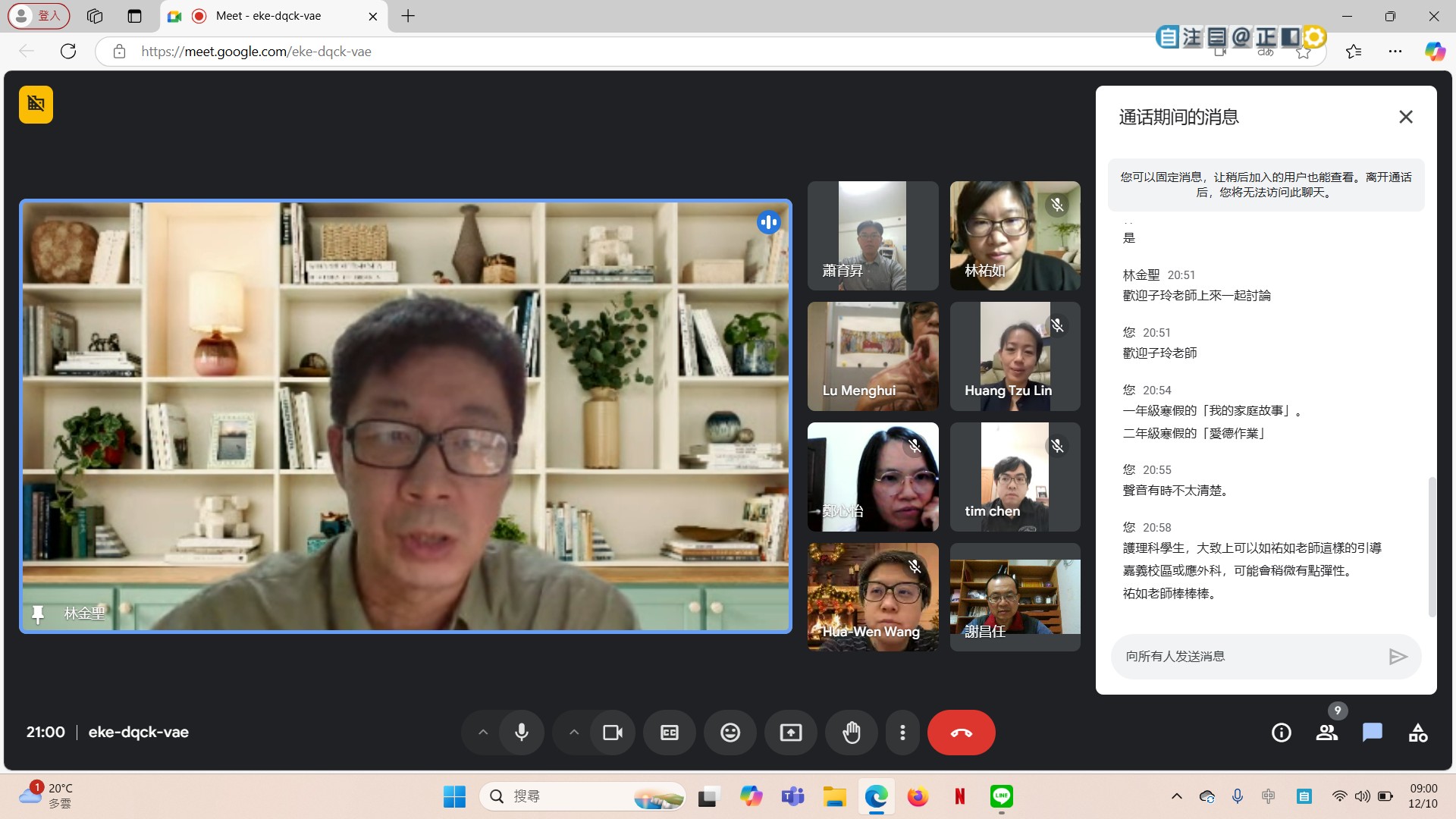This screenshot has width=1456, height=819.
Task: Click the muted mic icon on tim chen tile
Action: click(1057, 446)
